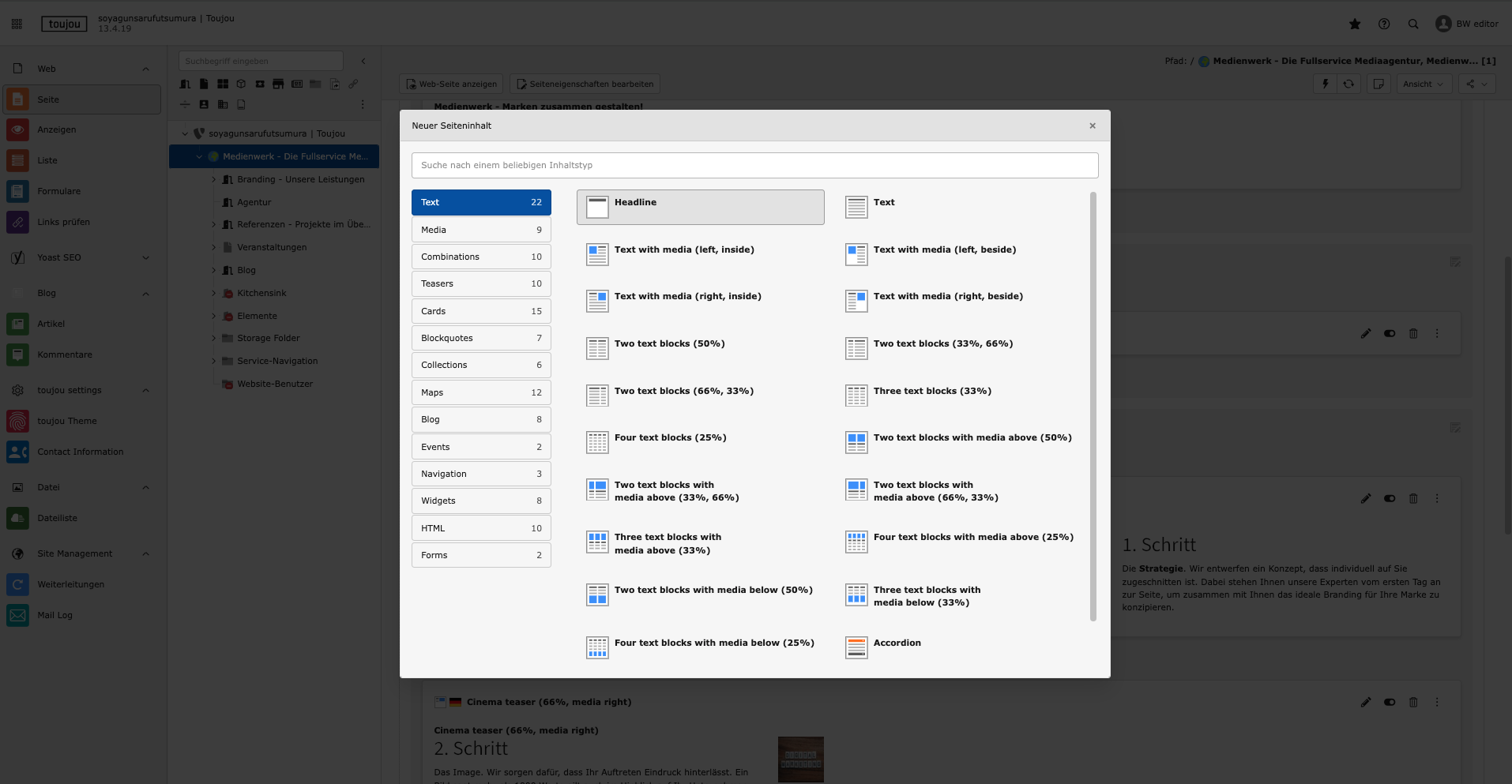Open the help question mark icon

1384,24
